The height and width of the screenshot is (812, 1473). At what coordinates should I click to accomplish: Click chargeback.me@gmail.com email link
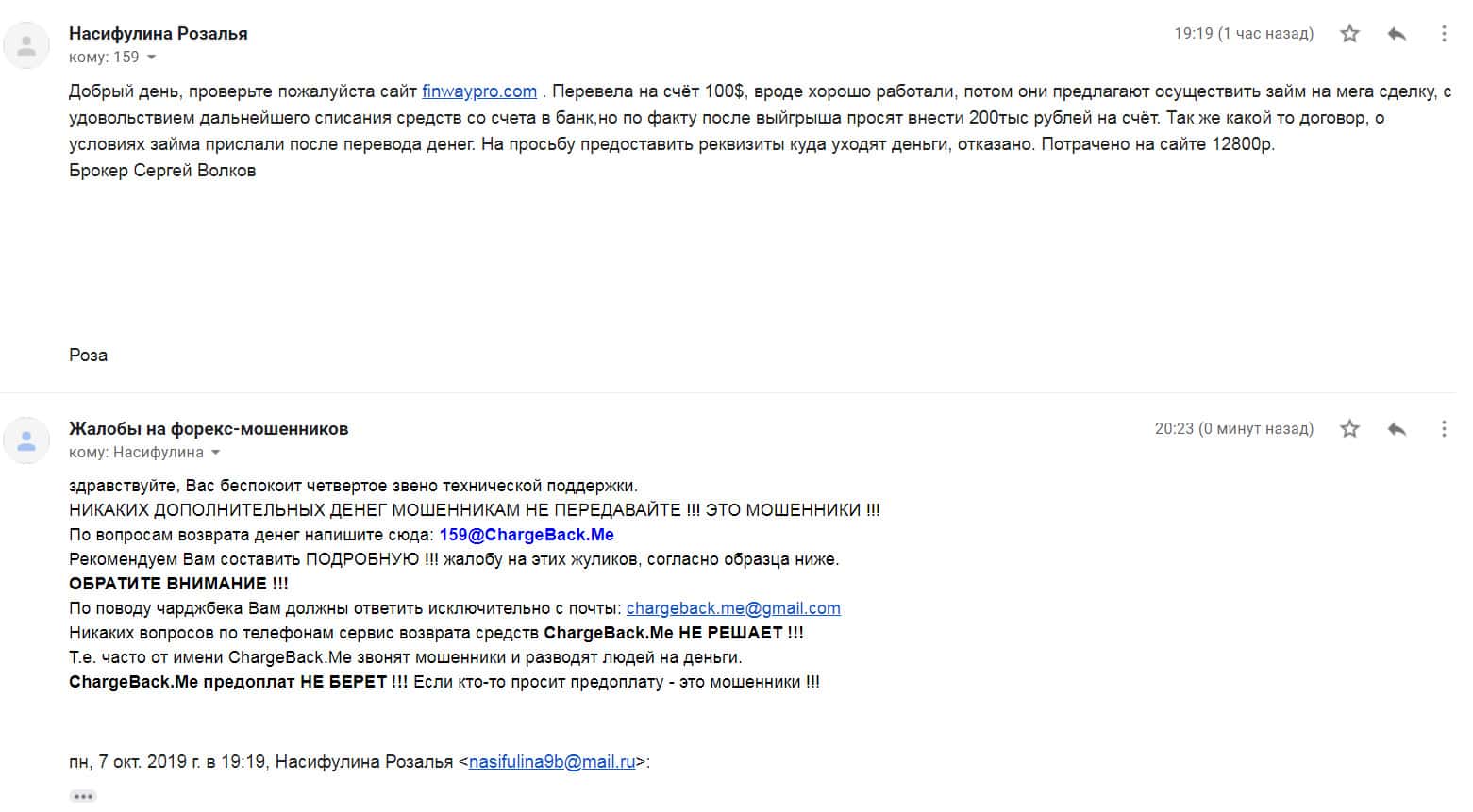733,608
